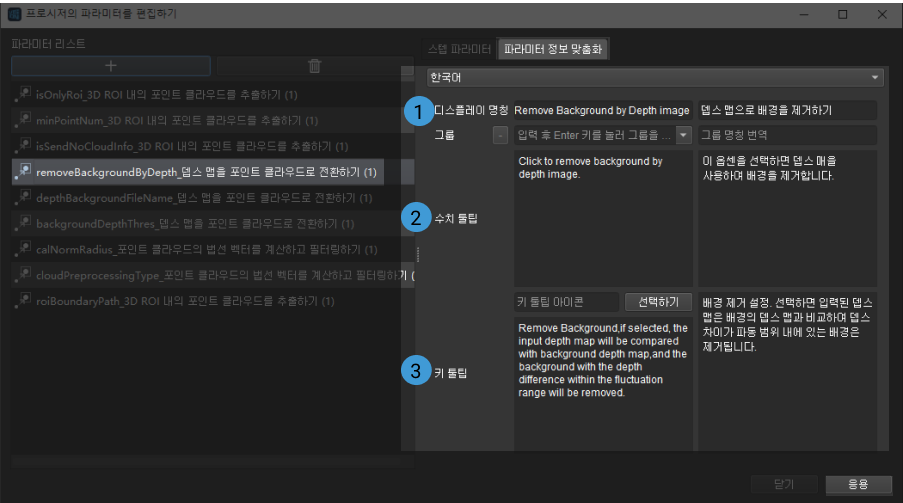Open the 한국어 language dropdown
This screenshot has width=903, height=503.
pyautogui.click(x=655, y=77)
